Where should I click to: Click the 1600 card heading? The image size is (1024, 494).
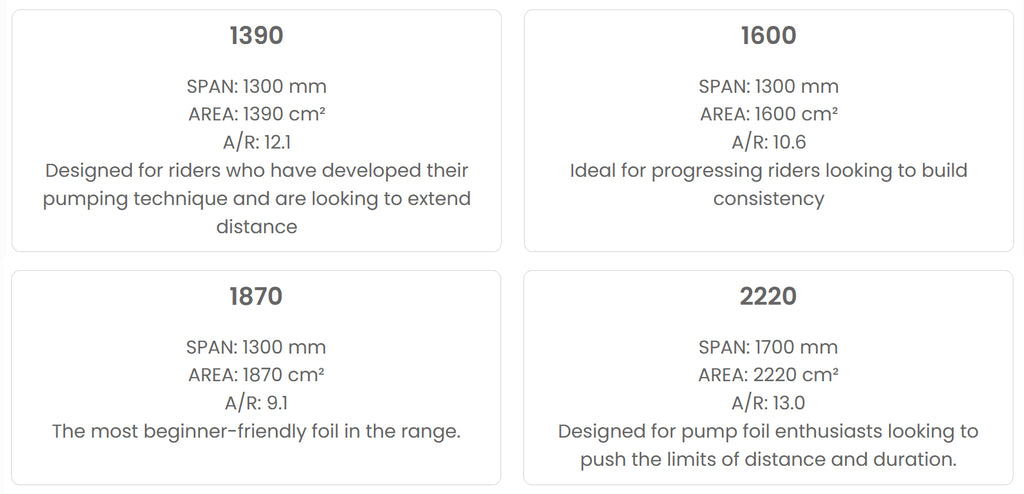coord(769,36)
